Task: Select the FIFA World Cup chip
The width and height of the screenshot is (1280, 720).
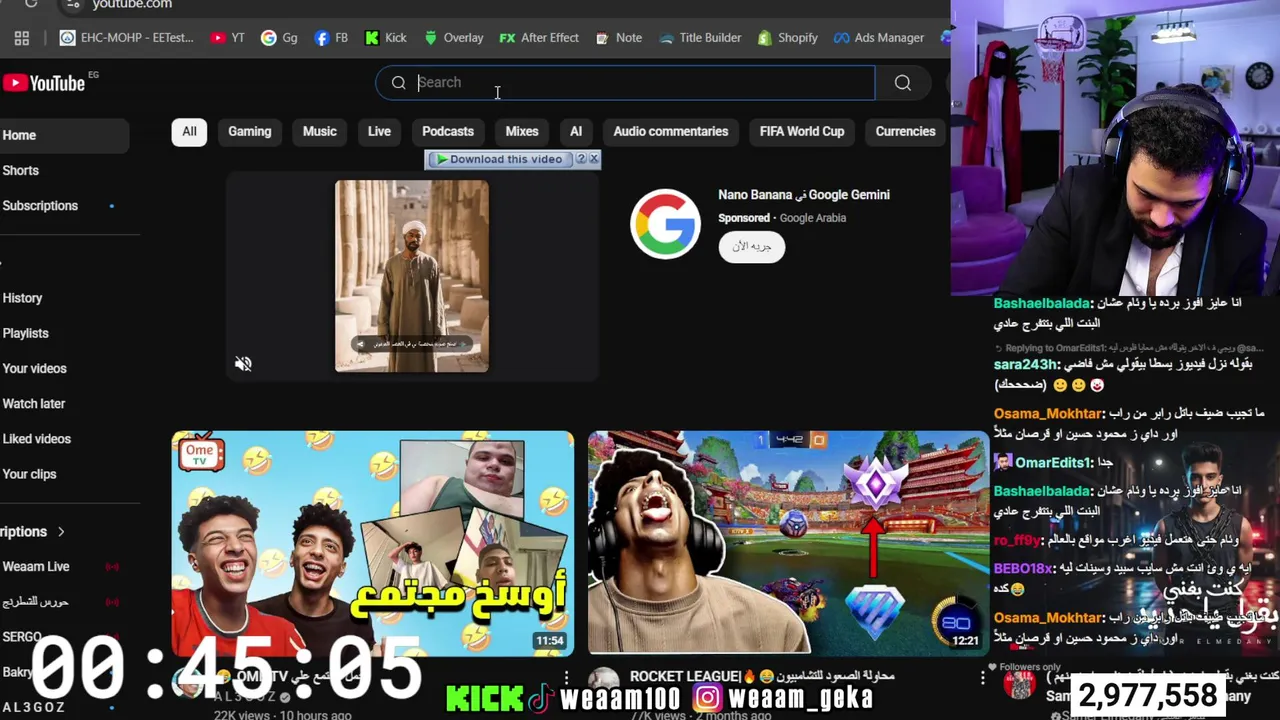Action: tap(802, 132)
